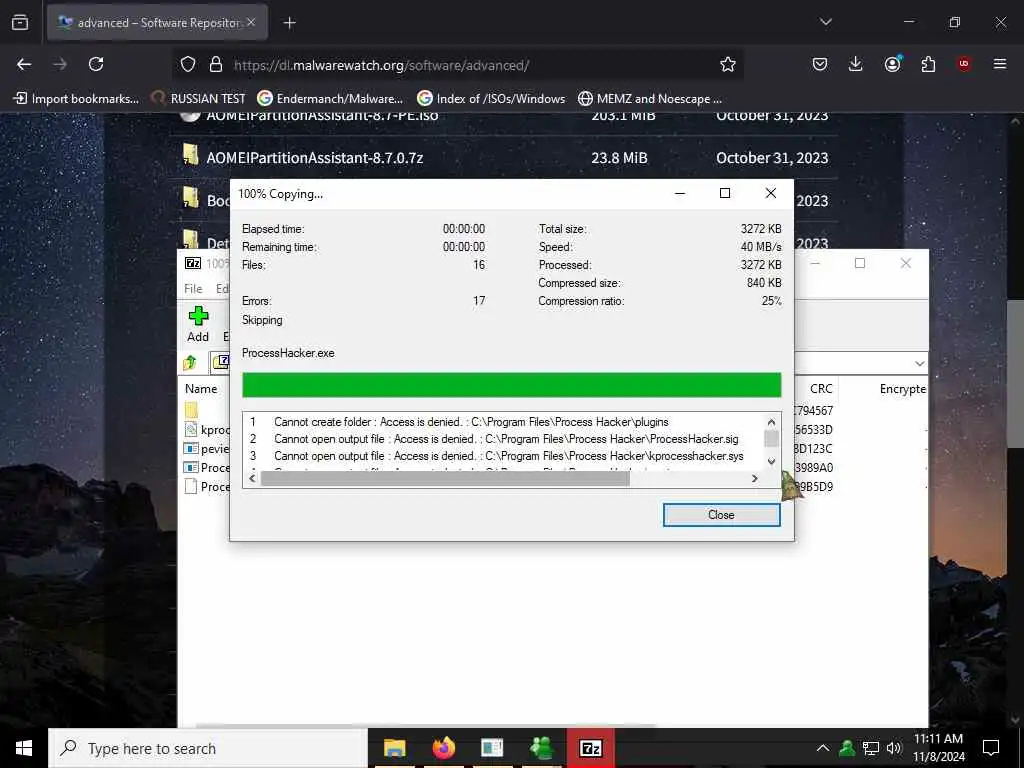The width and height of the screenshot is (1024, 768).
Task: Click the green people taskbar icon
Action: coord(541,748)
